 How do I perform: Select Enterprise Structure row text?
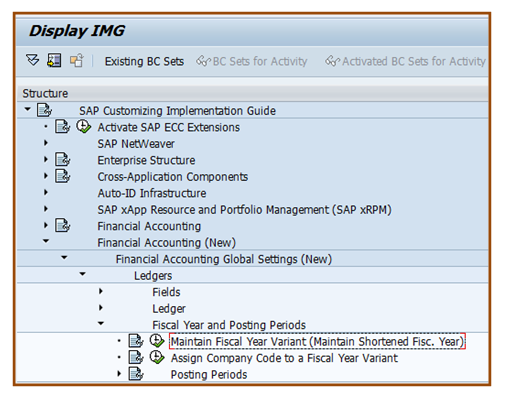click(x=146, y=160)
